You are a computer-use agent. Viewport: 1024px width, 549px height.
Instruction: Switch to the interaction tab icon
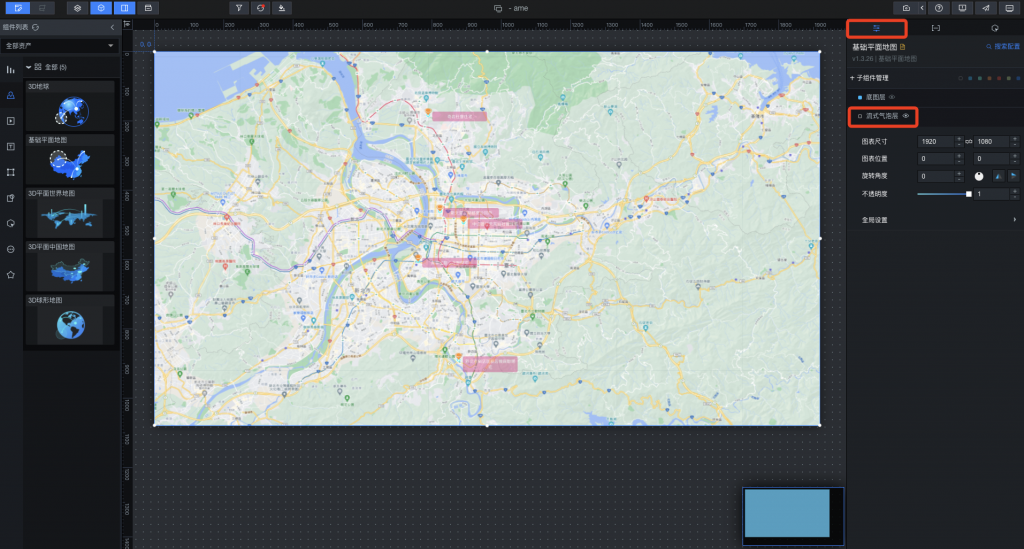(995, 28)
